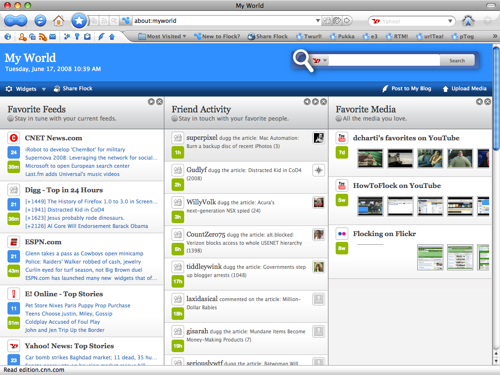Click the page vertical scrollbar thumb
The image size is (500, 375).
point(496,98)
